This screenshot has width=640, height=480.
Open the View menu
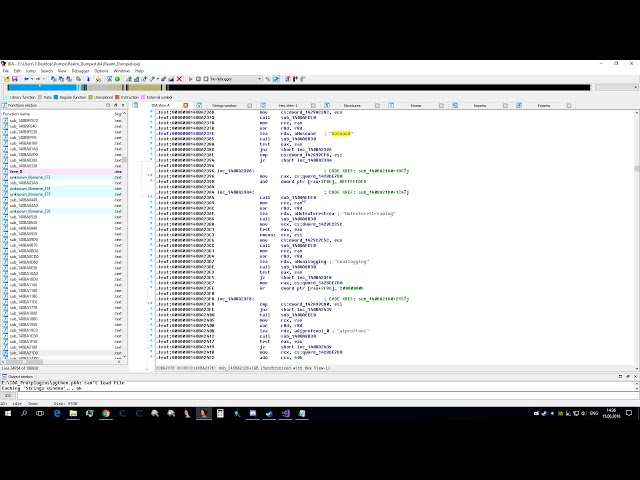pos(62,71)
